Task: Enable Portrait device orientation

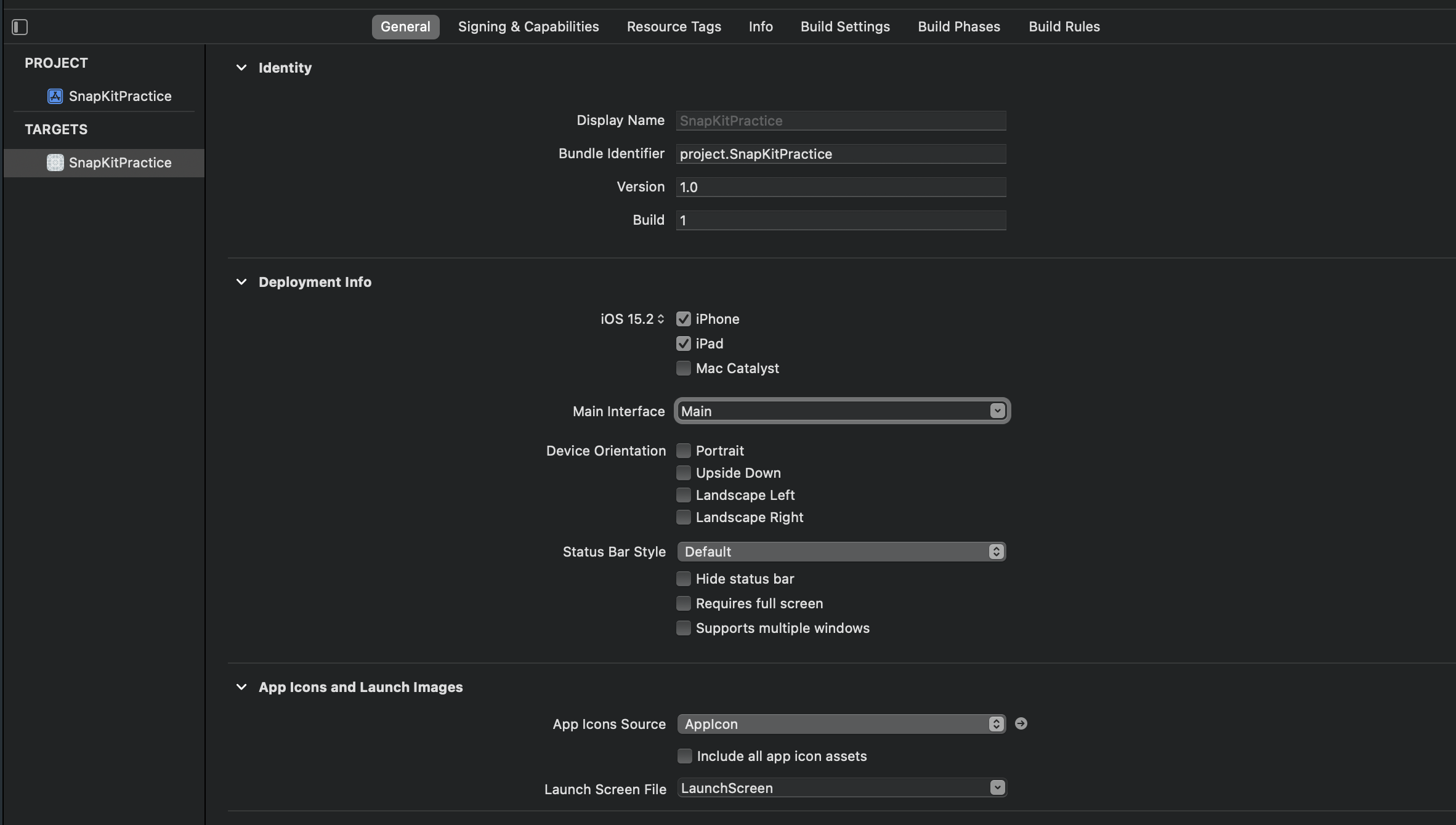Action: (x=683, y=451)
